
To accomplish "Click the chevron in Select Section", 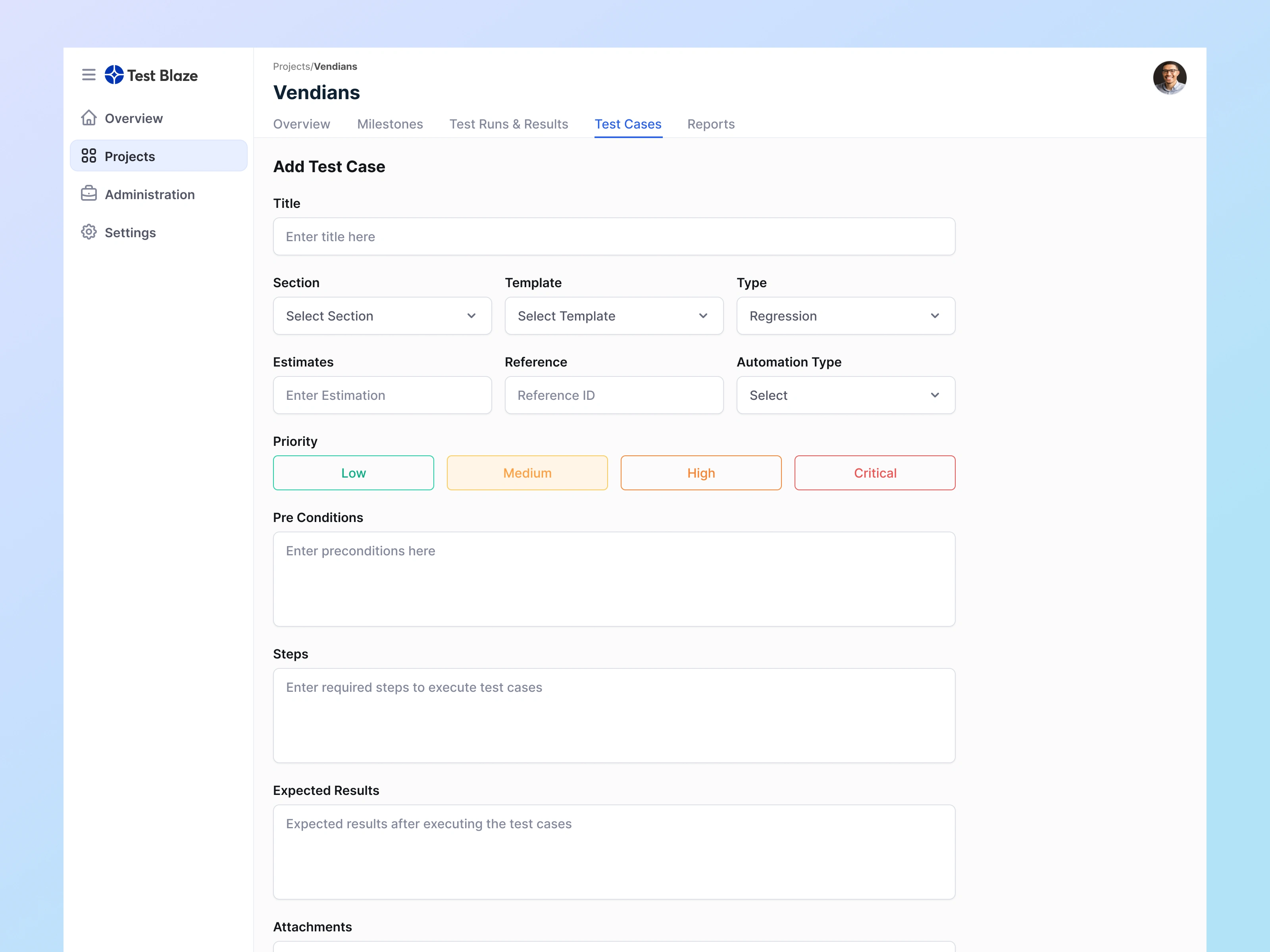I will click(x=471, y=316).
